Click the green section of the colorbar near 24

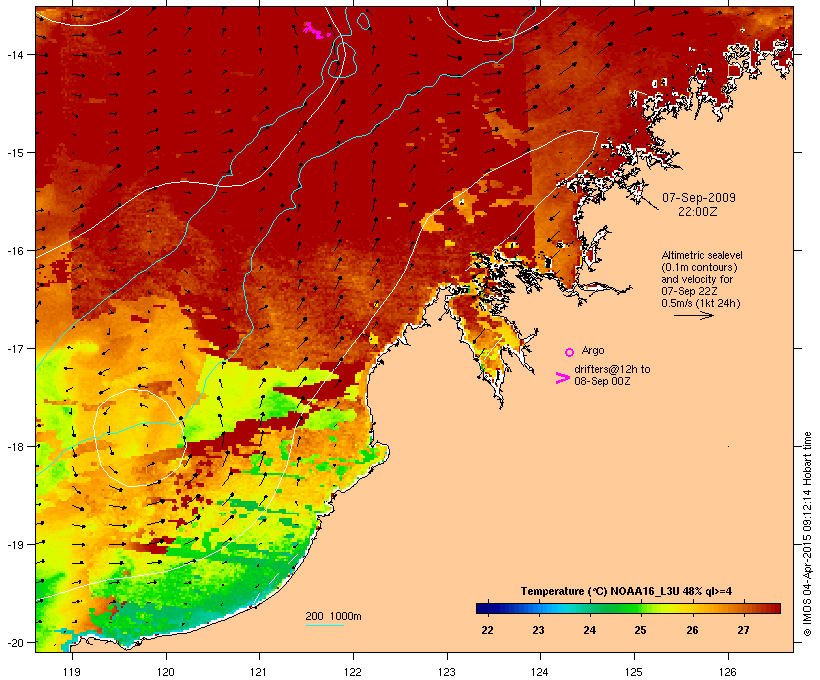click(x=596, y=608)
